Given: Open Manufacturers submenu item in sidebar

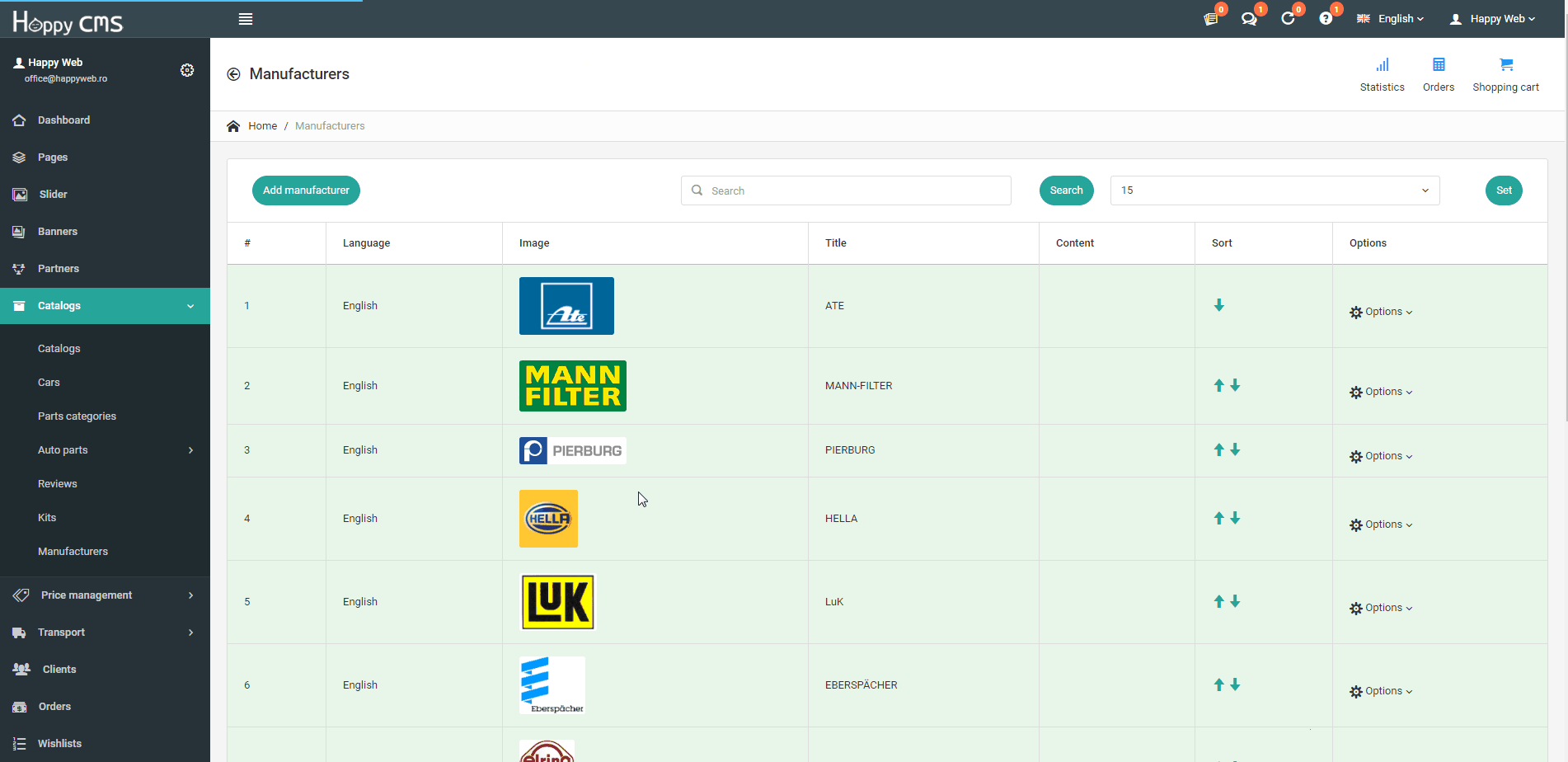Looking at the screenshot, I should coord(73,552).
